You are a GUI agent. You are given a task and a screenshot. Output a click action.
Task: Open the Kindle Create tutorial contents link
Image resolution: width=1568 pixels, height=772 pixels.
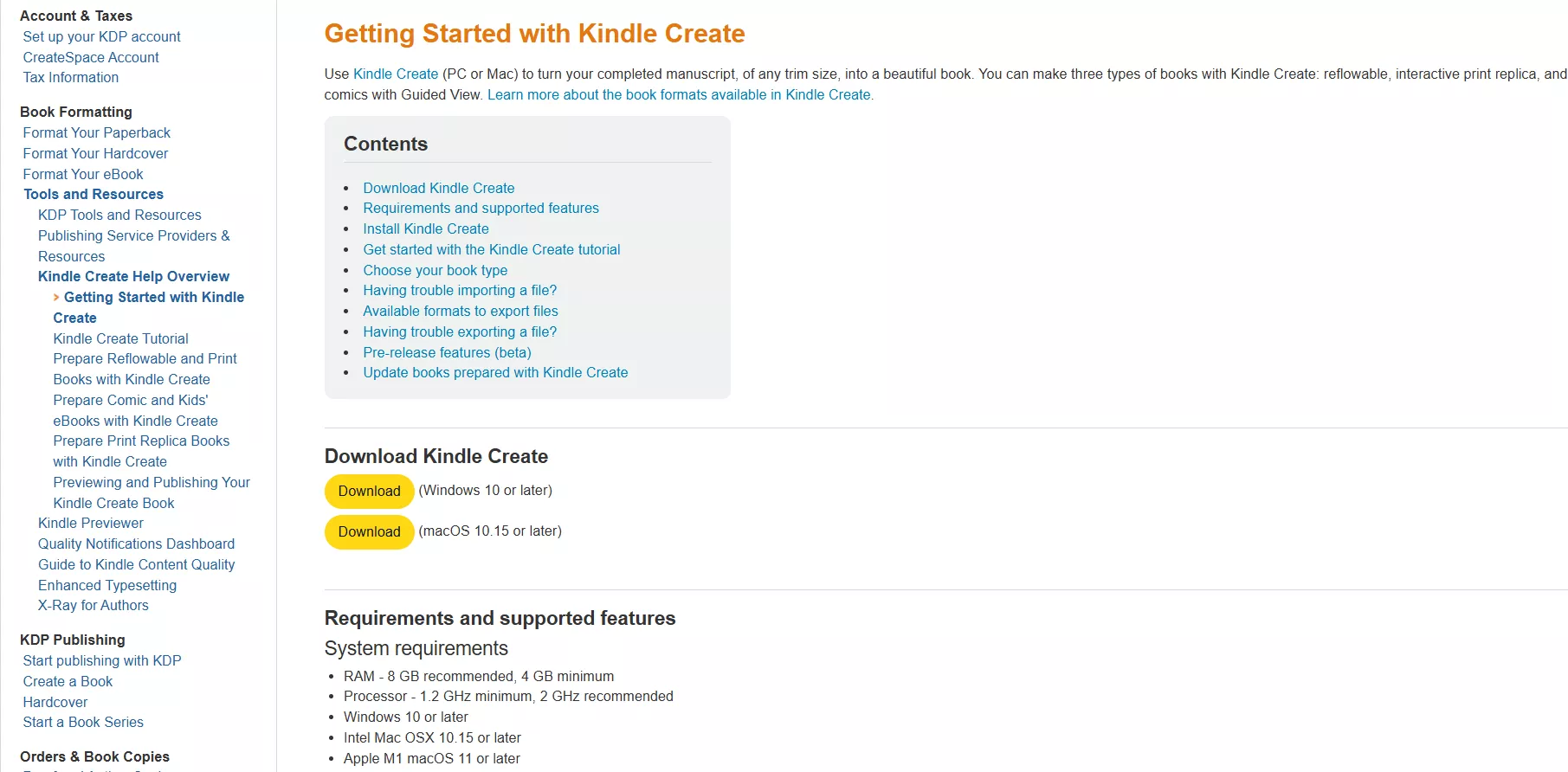492,249
